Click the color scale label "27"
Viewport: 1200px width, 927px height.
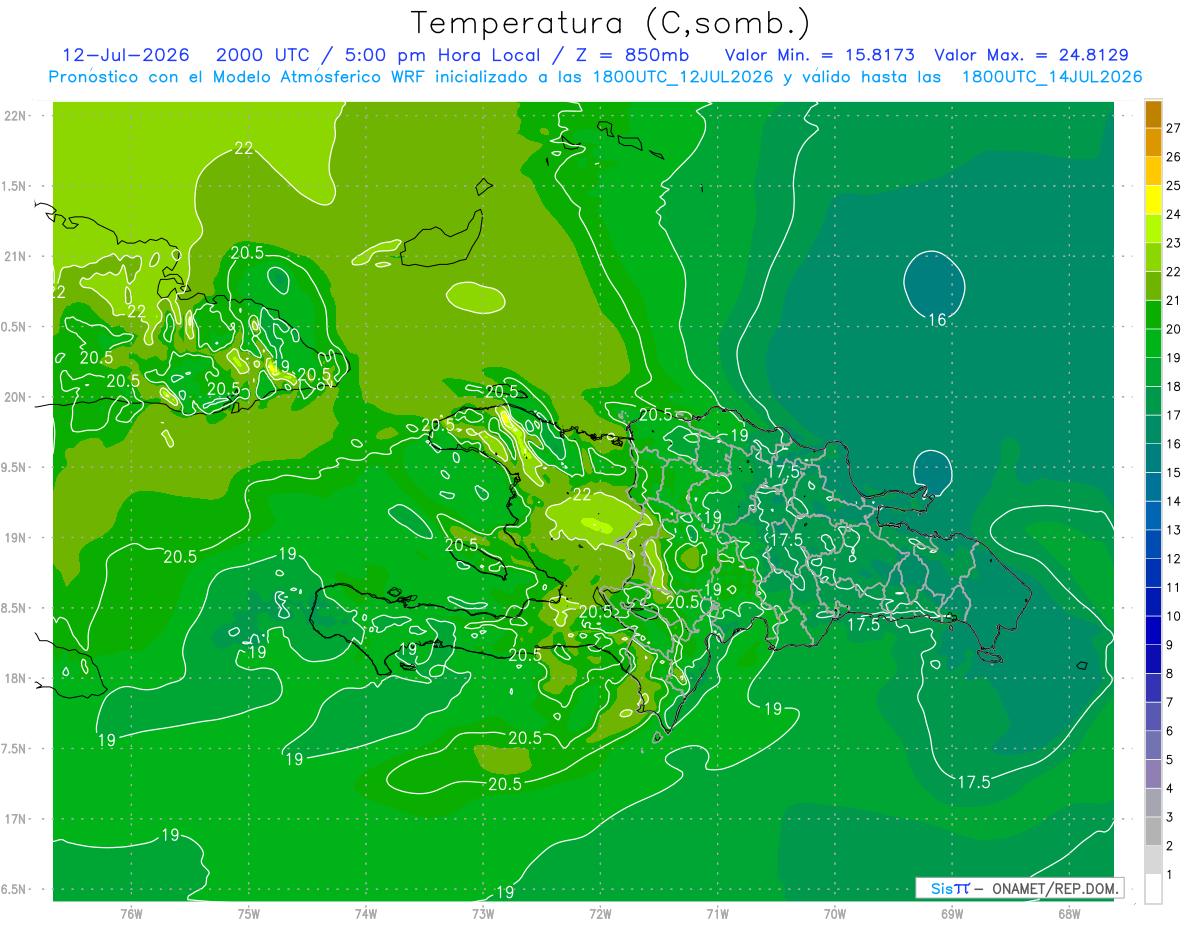(1174, 128)
